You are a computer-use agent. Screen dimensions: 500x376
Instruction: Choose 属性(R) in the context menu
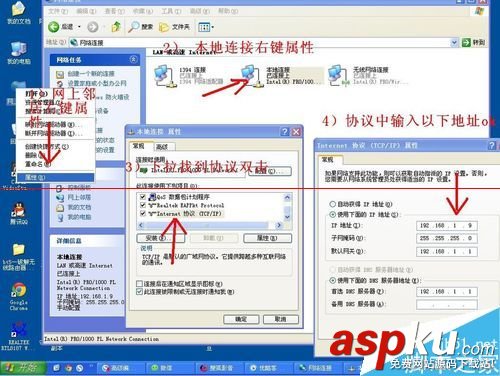tap(55, 177)
